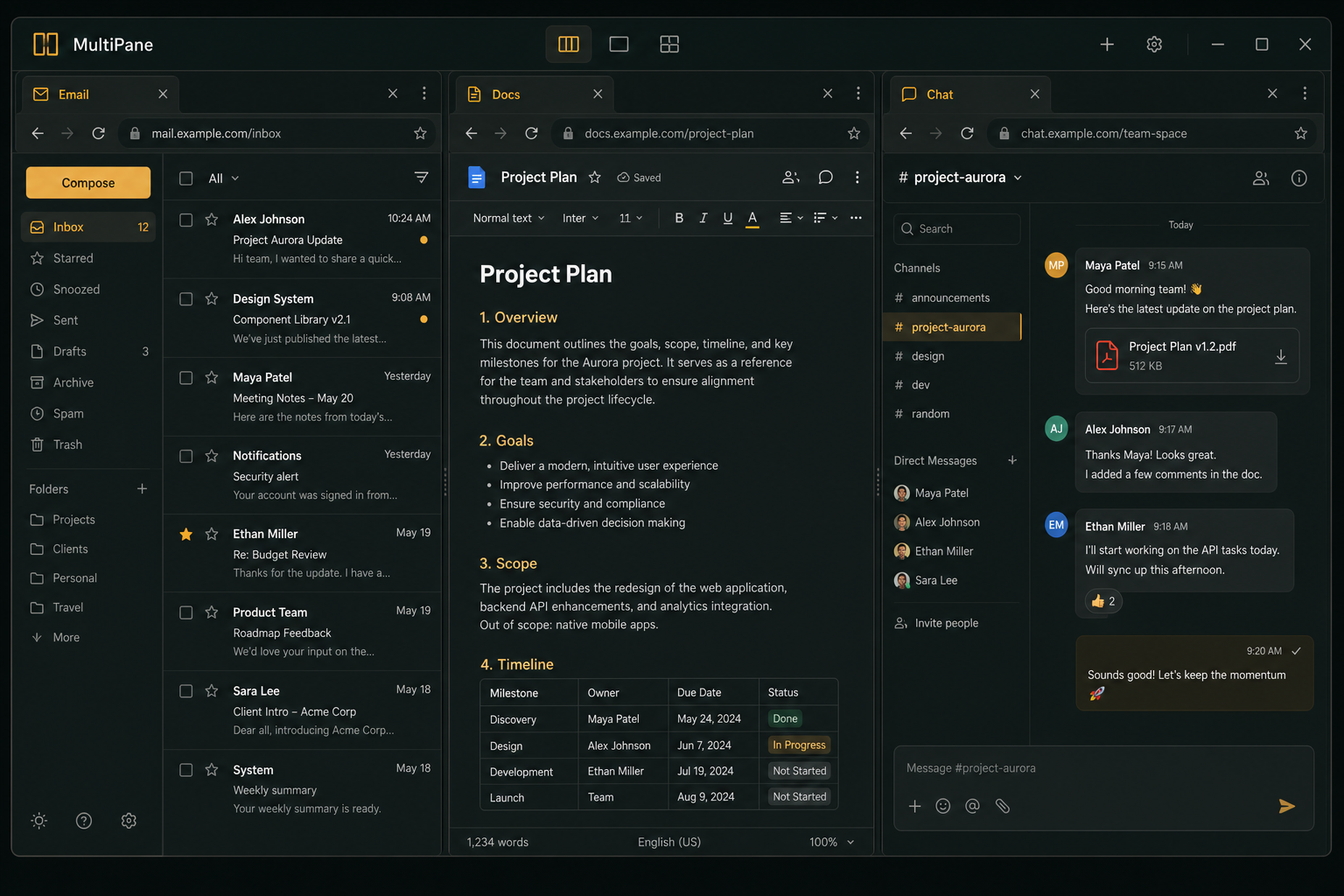Open the design channel
Viewport: 1344px width, 896px height.
[952, 356]
